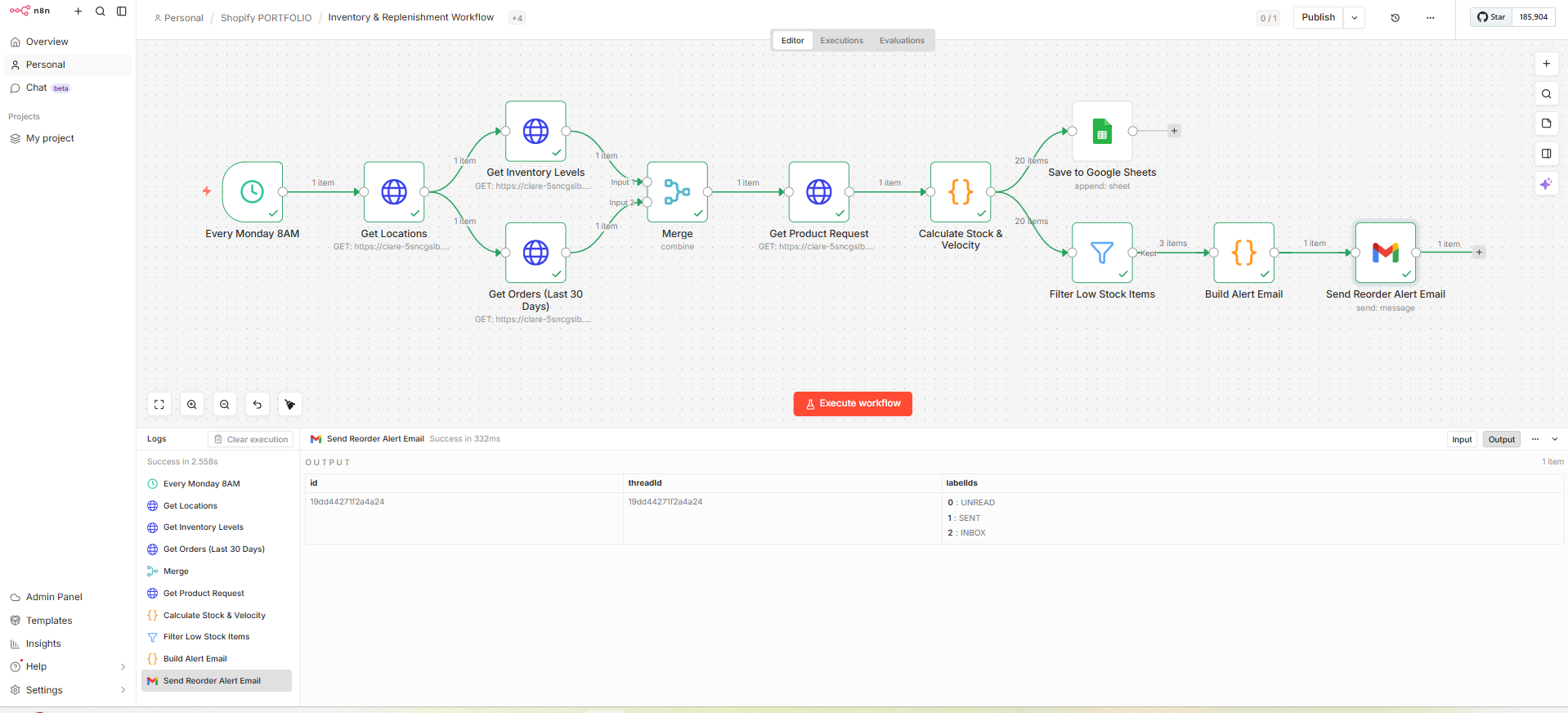The width and height of the screenshot is (1568, 713).
Task: Open My project in sidebar
Action: pos(68,138)
